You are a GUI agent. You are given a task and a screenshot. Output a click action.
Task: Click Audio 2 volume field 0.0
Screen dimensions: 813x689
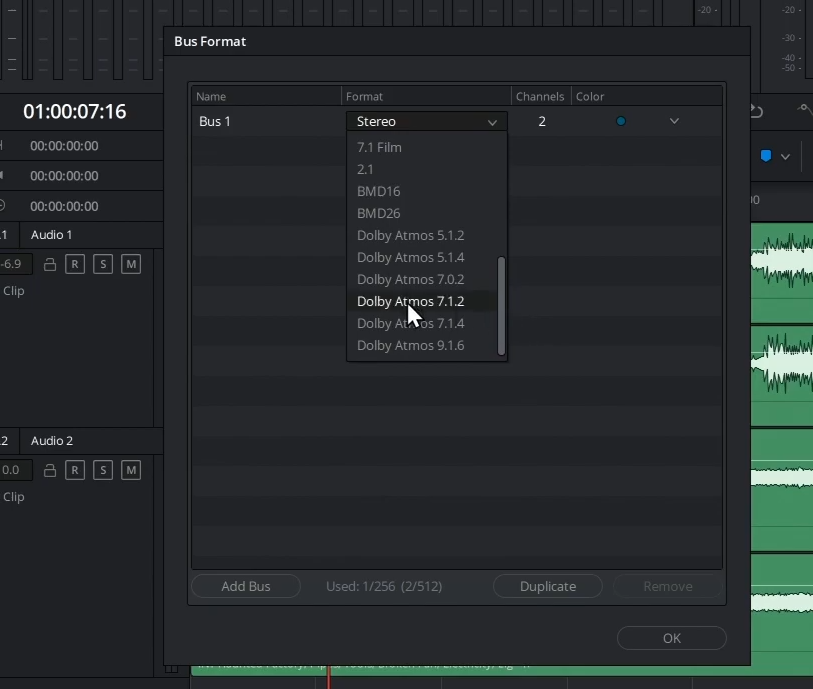(x=16, y=470)
